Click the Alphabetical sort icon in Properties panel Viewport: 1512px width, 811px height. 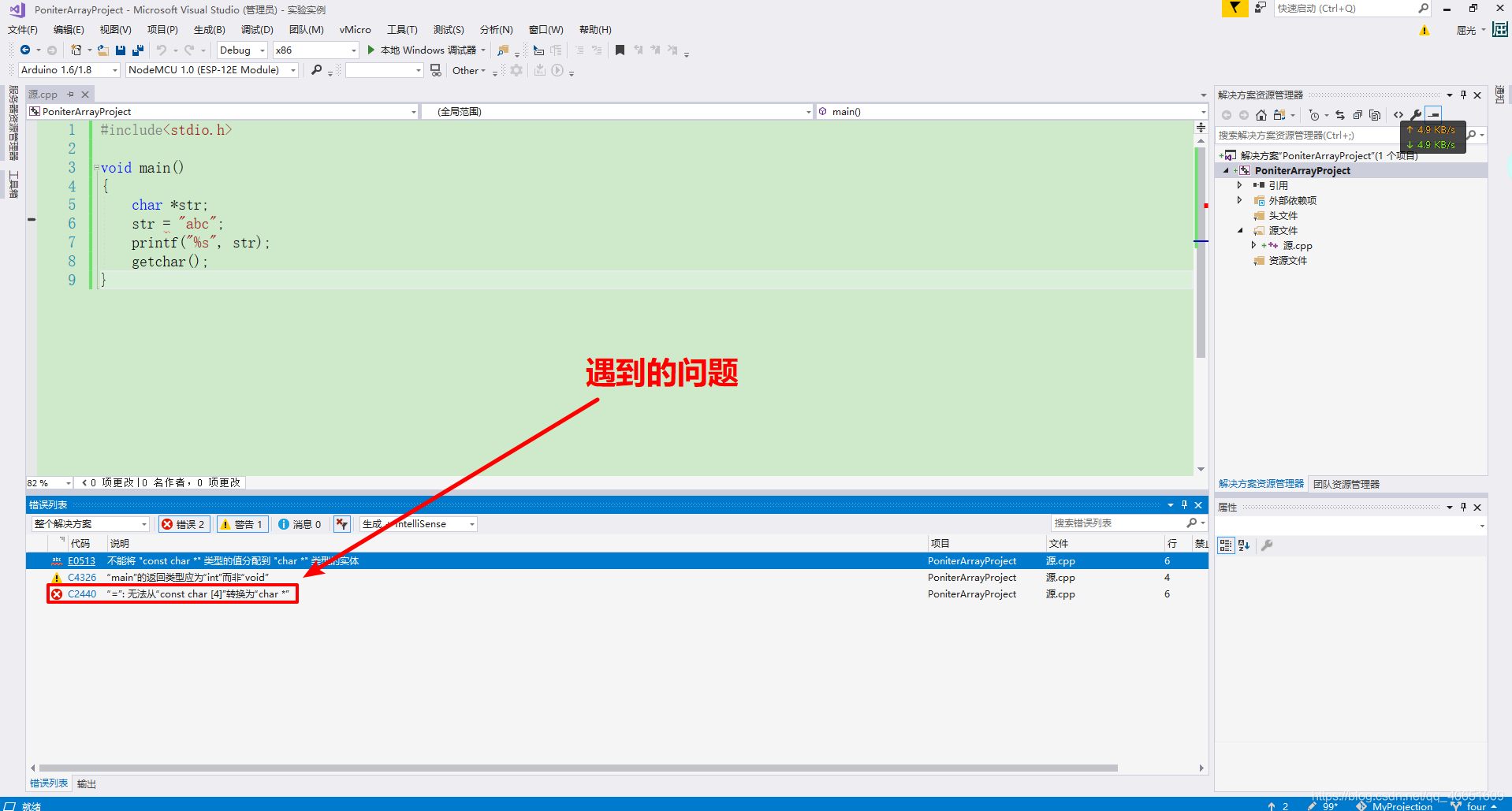pos(1244,545)
